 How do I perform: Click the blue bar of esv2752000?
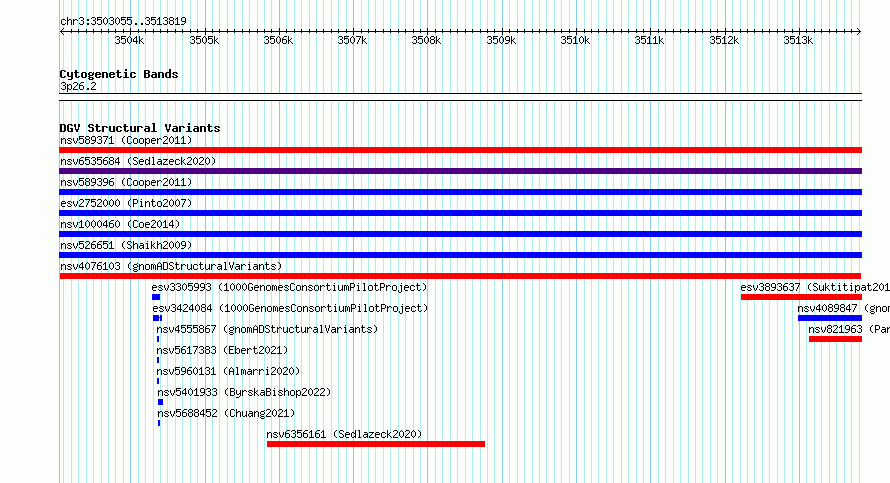(460, 213)
